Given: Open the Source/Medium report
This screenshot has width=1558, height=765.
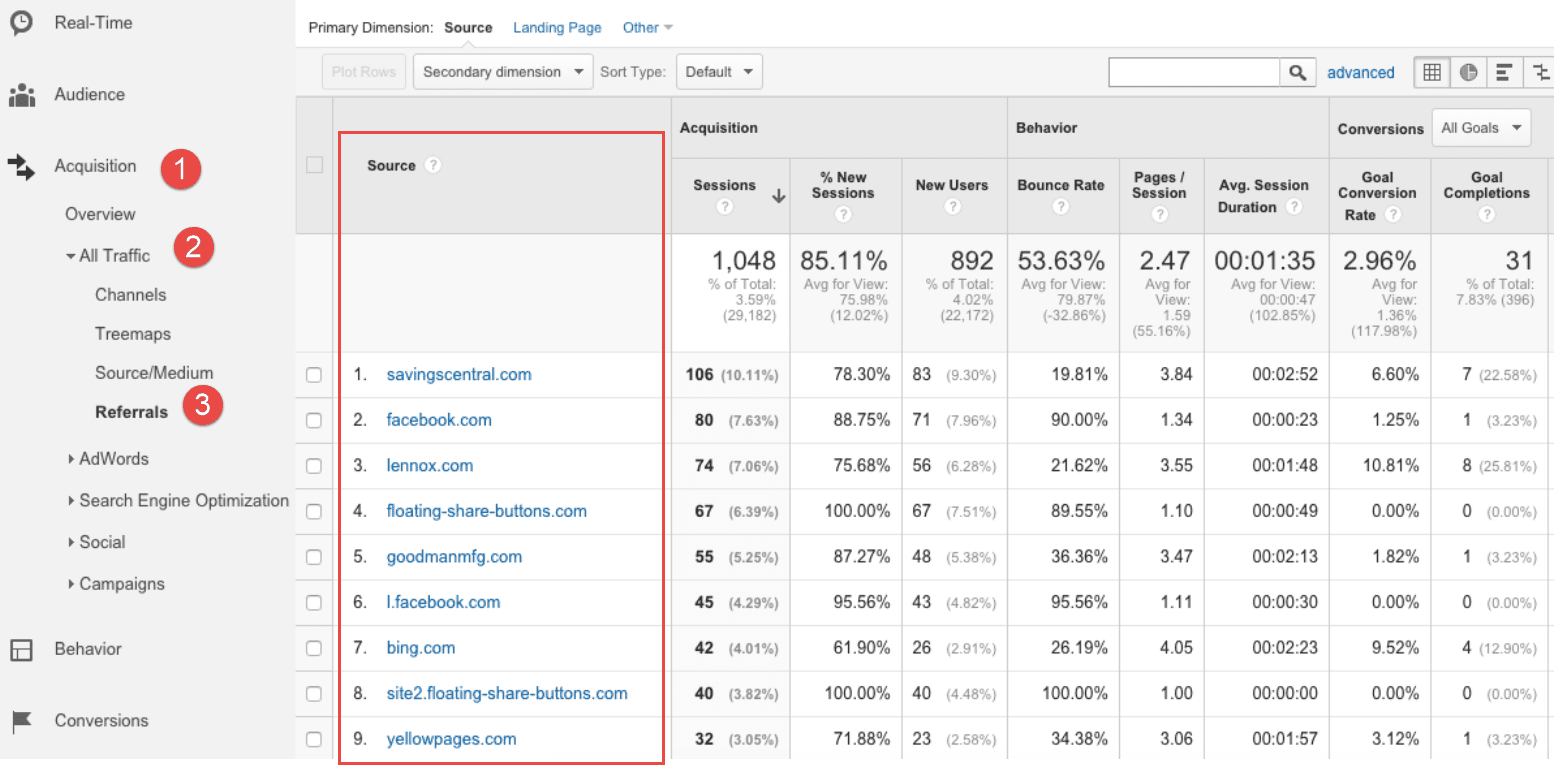Looking at the screenshot, I should click(x=154, y=373).
